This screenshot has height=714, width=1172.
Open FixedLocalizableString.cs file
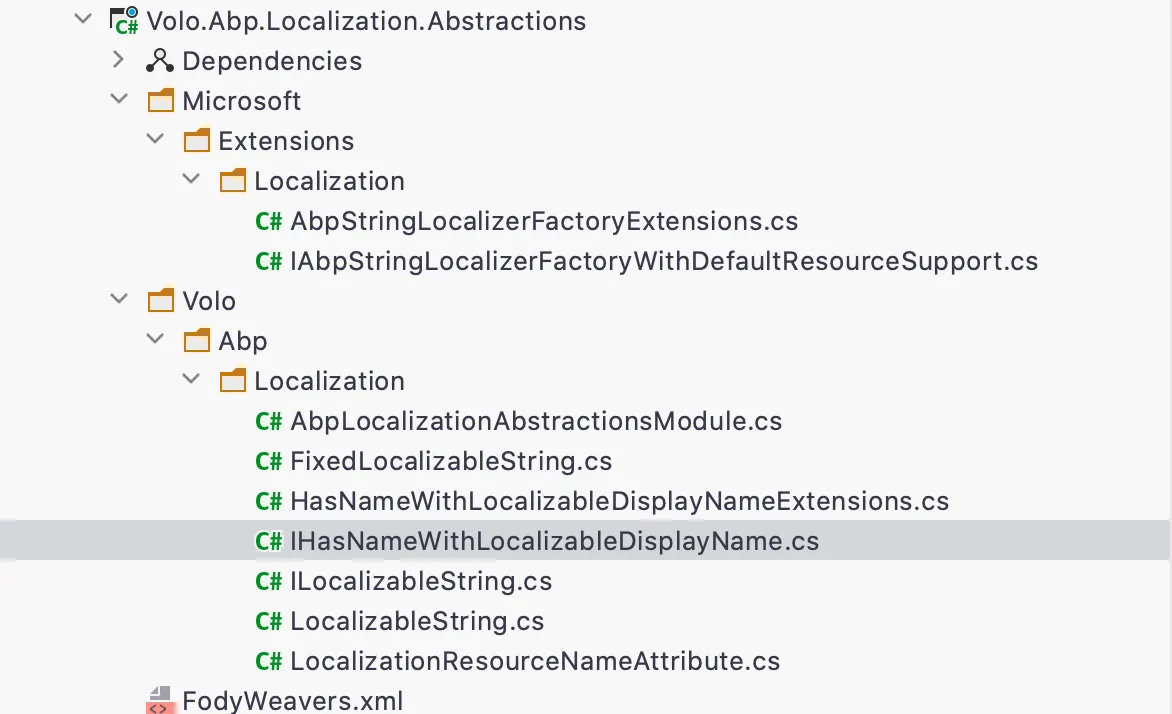point(451,461)
